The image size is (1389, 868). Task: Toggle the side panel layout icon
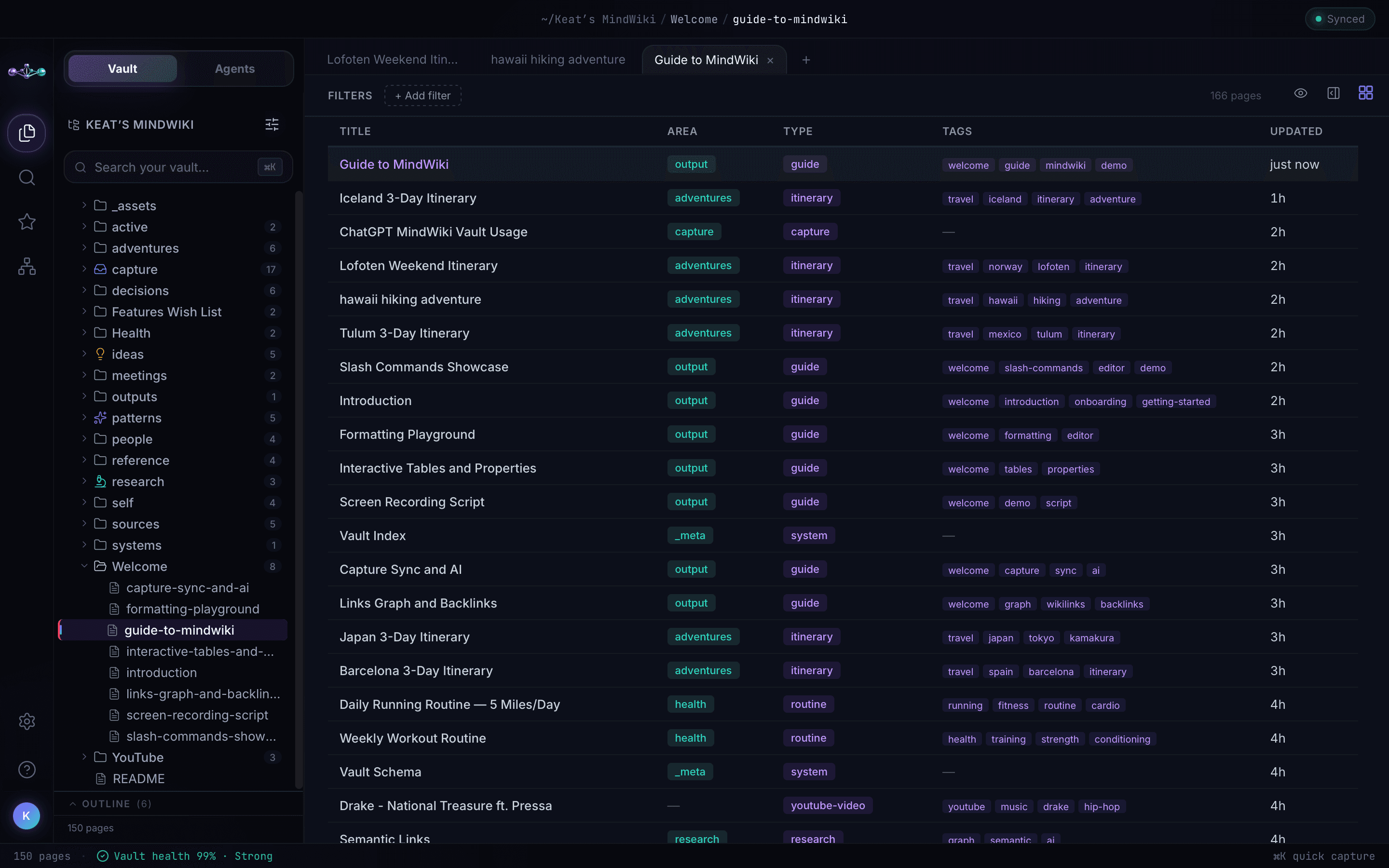(x=1334, y=93)
